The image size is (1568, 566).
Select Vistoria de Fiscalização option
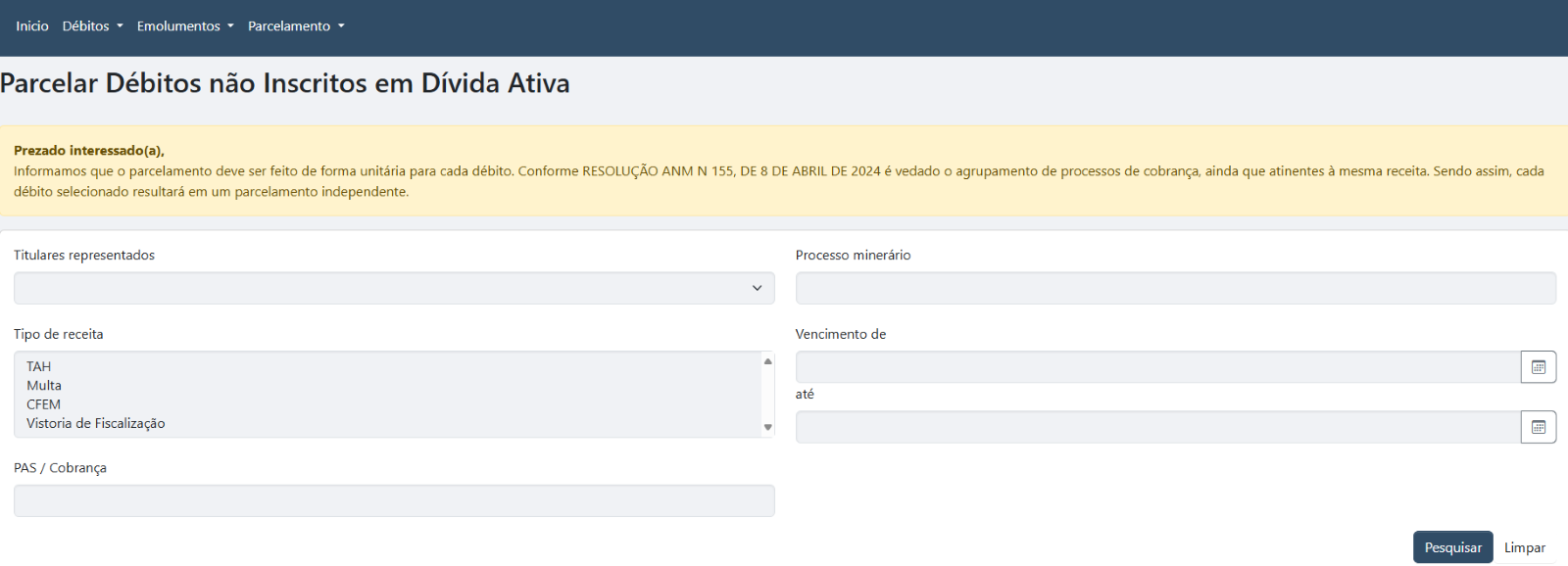96,423
